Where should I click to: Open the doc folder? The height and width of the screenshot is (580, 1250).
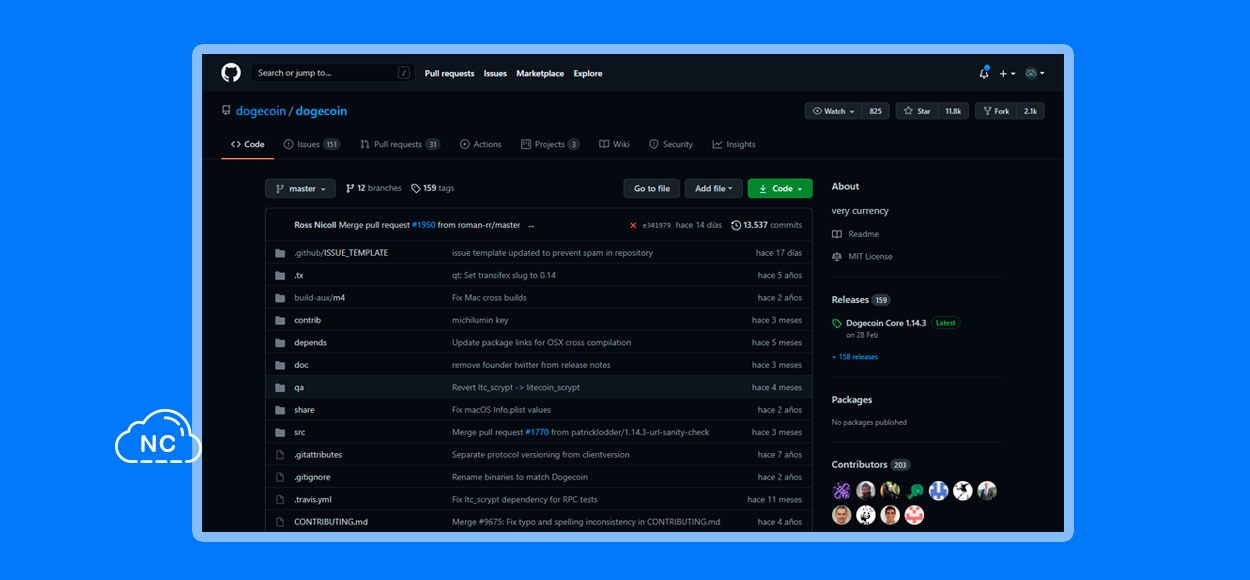tap(301, 365)
